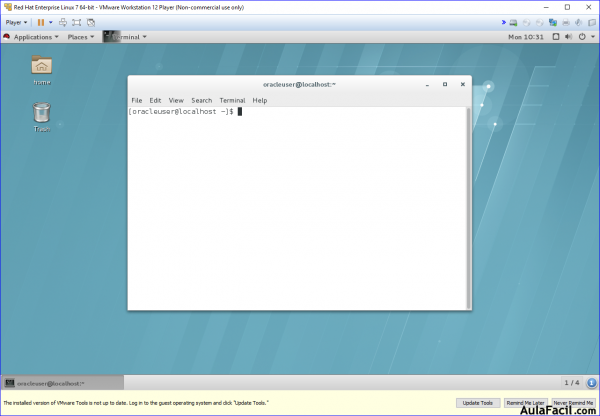Image resolution: width=600 pixels, height=416 pixels.
Task: Click the volume speaker icon in top bar
Action: 569,37
